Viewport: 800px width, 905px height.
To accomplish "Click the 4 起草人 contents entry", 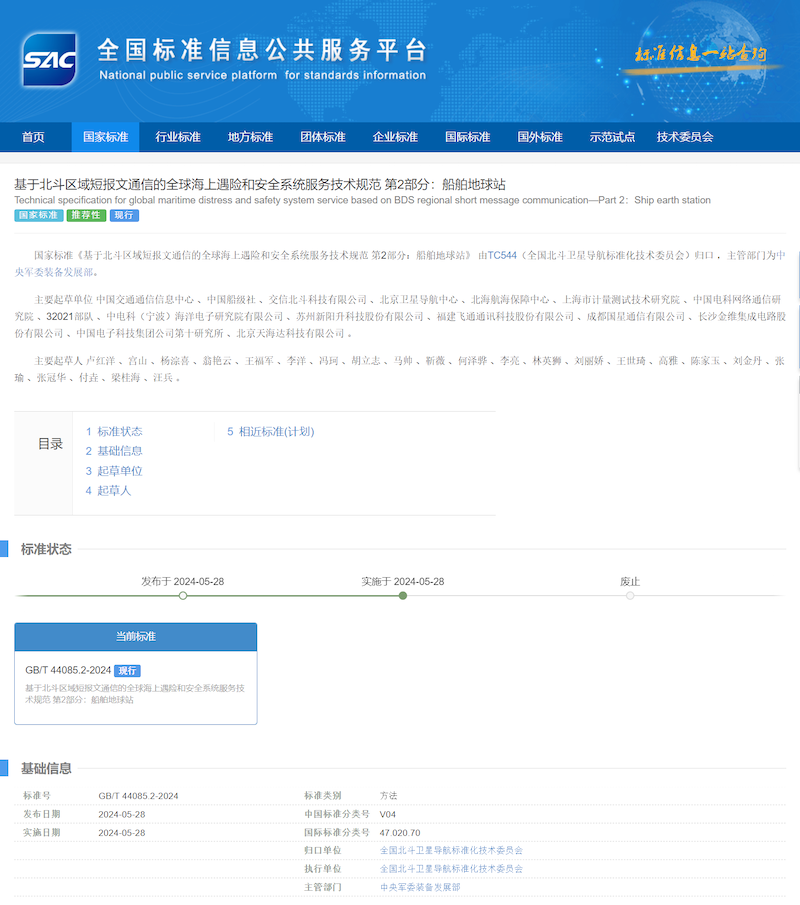I will (110, 490).
